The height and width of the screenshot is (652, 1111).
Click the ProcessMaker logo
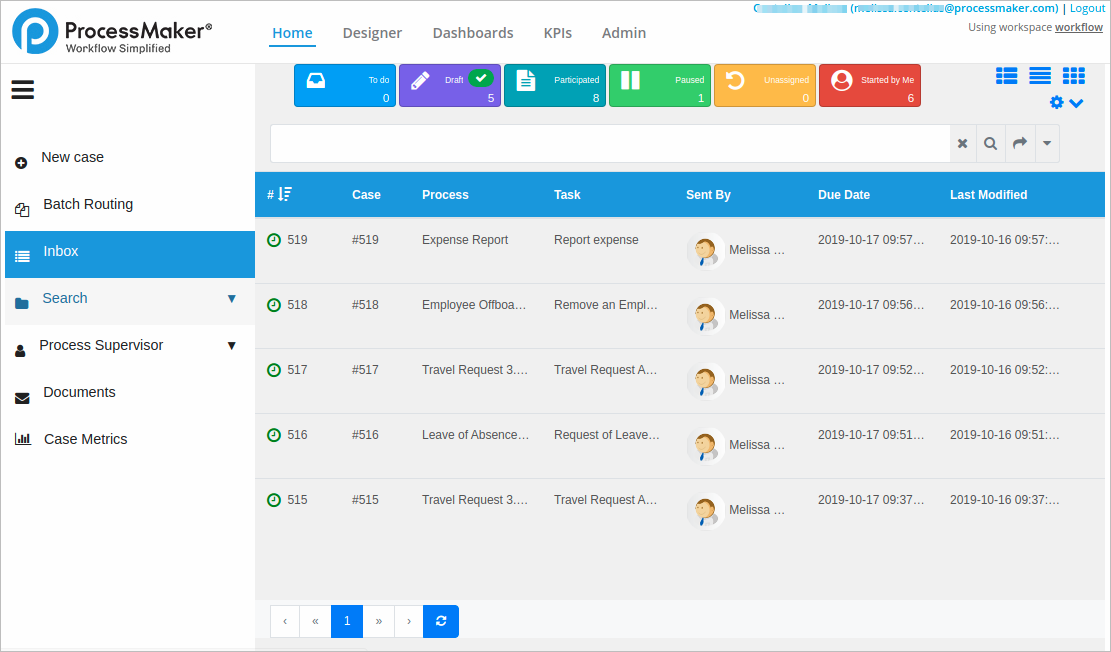coord(33,31)
